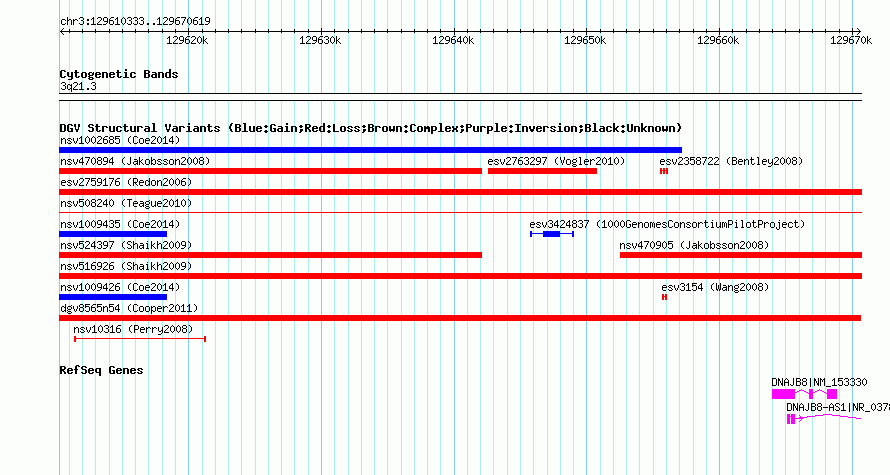The height and width of the screenshot is (475, 890).
Task: Select the nsv1009435 (Coe2014) blue bar
Action: point(114,234)
